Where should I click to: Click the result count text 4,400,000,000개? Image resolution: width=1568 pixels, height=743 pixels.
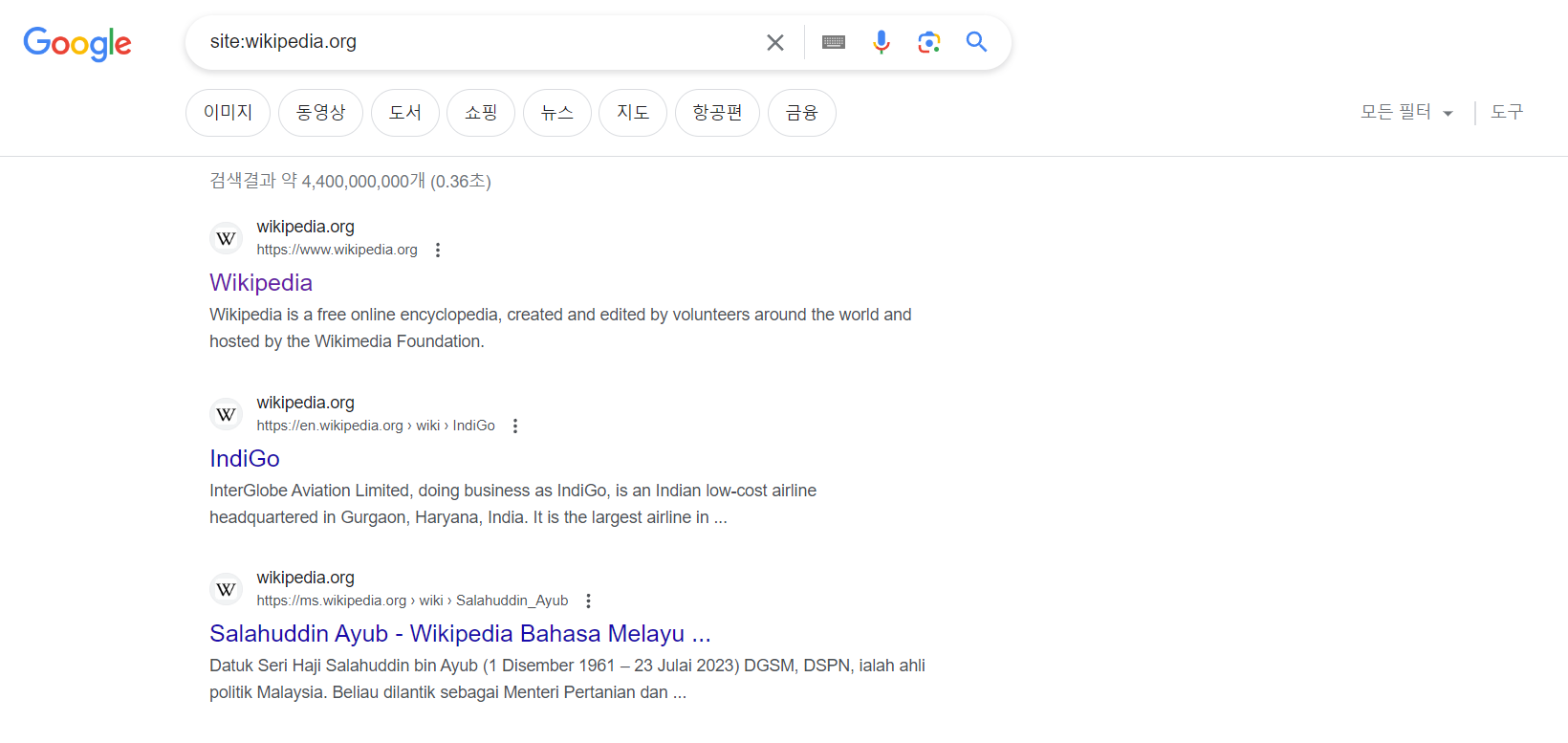pyautogui.click(x=363, y=181)
